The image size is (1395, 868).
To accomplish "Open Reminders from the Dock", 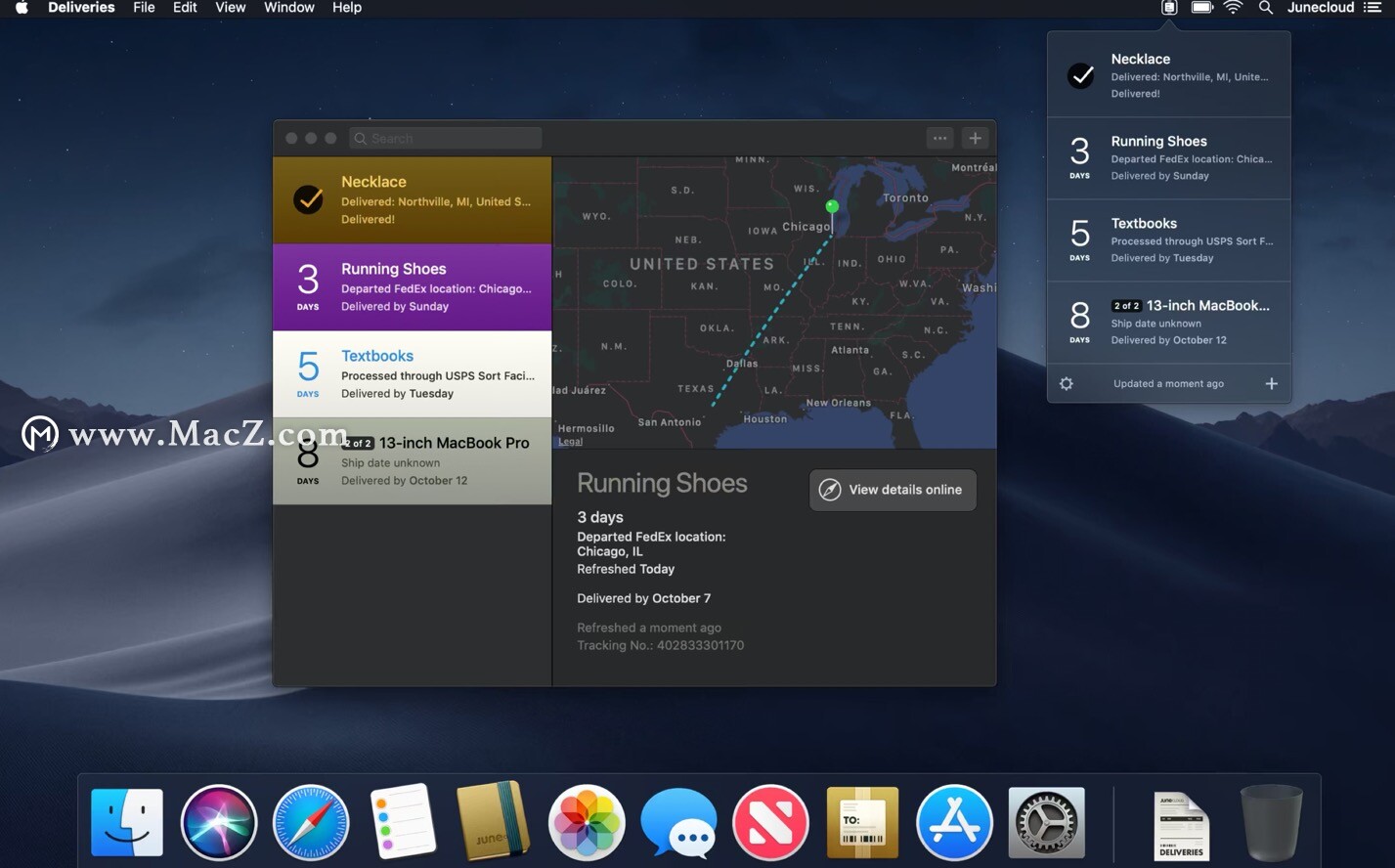I will 403,822.
